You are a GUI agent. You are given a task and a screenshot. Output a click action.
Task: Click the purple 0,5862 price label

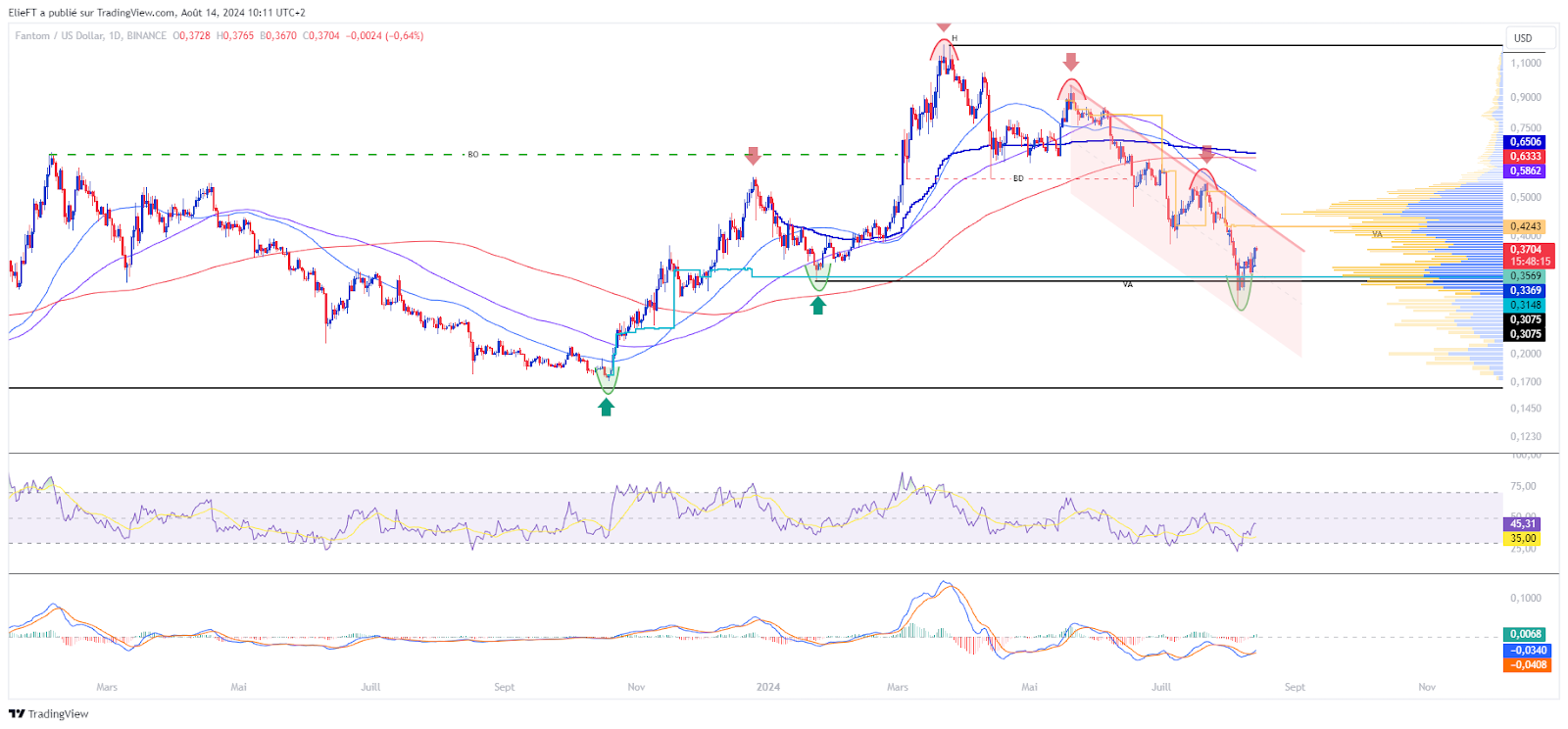pyautogui.click(x=1525, y=170)
